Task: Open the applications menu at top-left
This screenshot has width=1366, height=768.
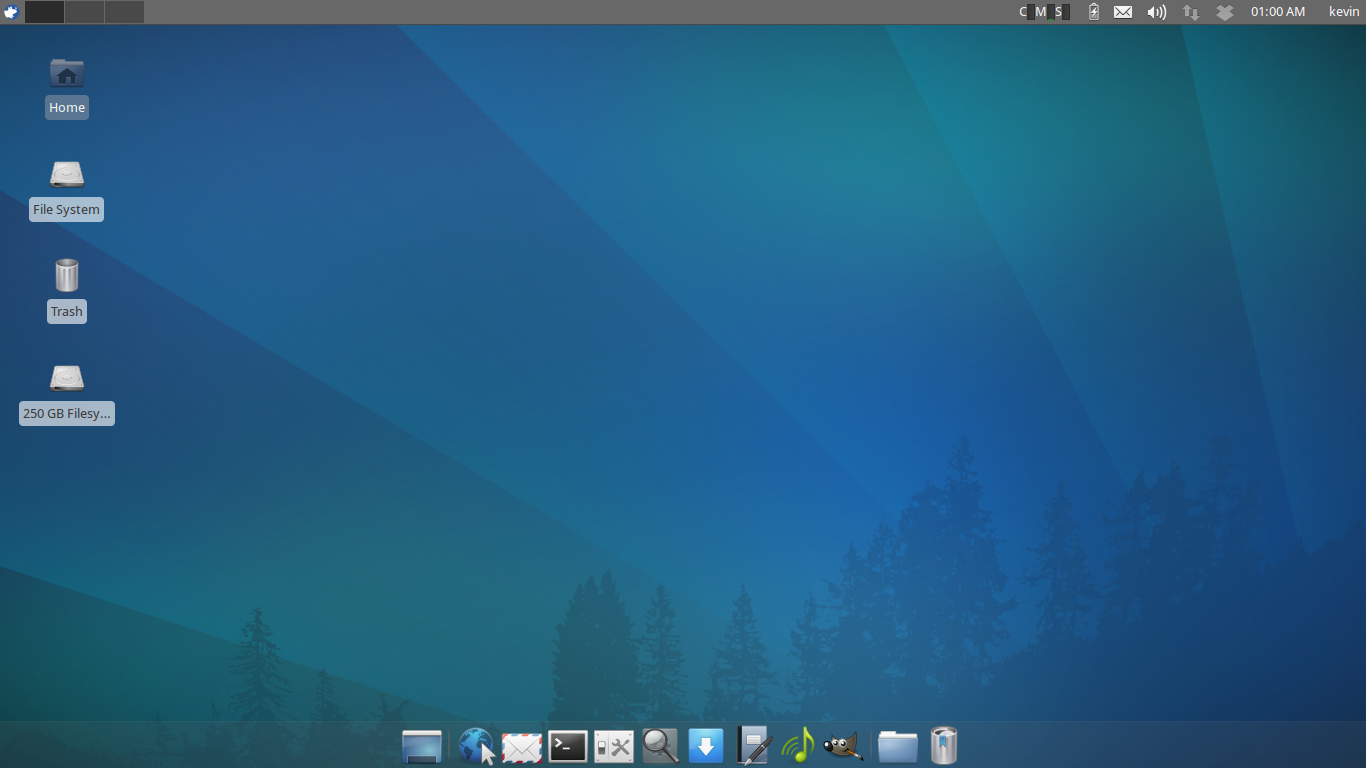Action: point(10,11)
